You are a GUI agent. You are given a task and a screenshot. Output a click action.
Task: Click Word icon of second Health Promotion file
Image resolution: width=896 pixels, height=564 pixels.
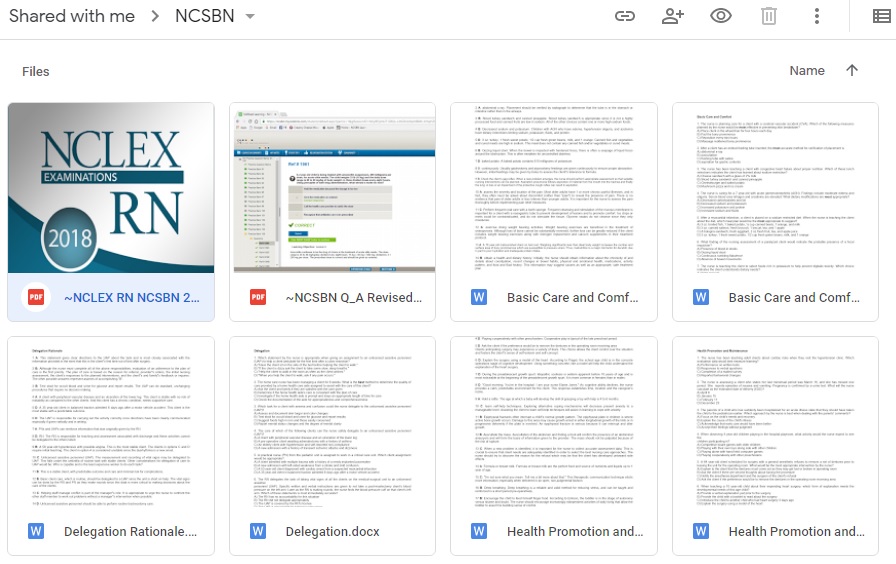[x=701, y=531]
